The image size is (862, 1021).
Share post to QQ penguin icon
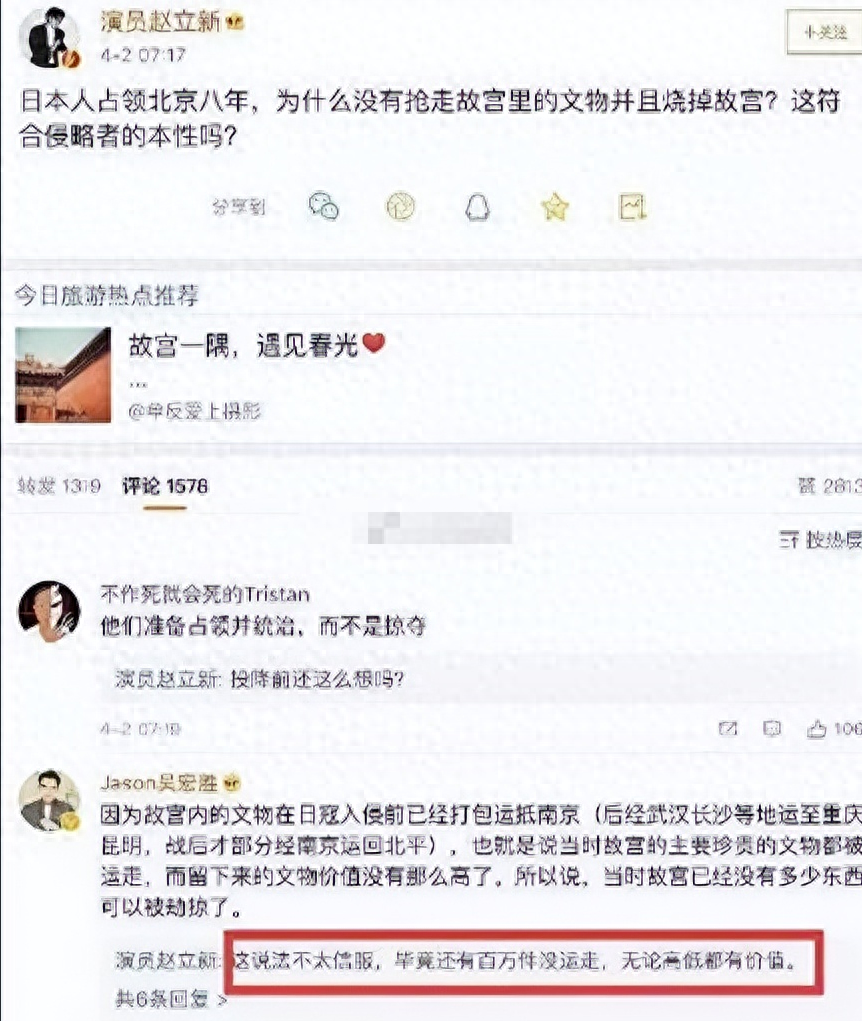coord(477,208)
